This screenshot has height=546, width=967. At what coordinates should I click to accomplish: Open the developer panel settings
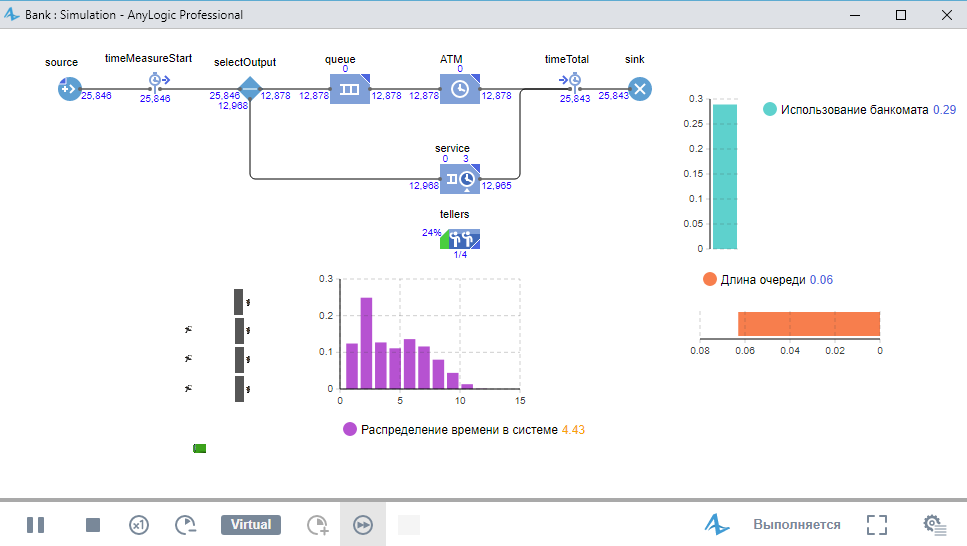(935, 525)
